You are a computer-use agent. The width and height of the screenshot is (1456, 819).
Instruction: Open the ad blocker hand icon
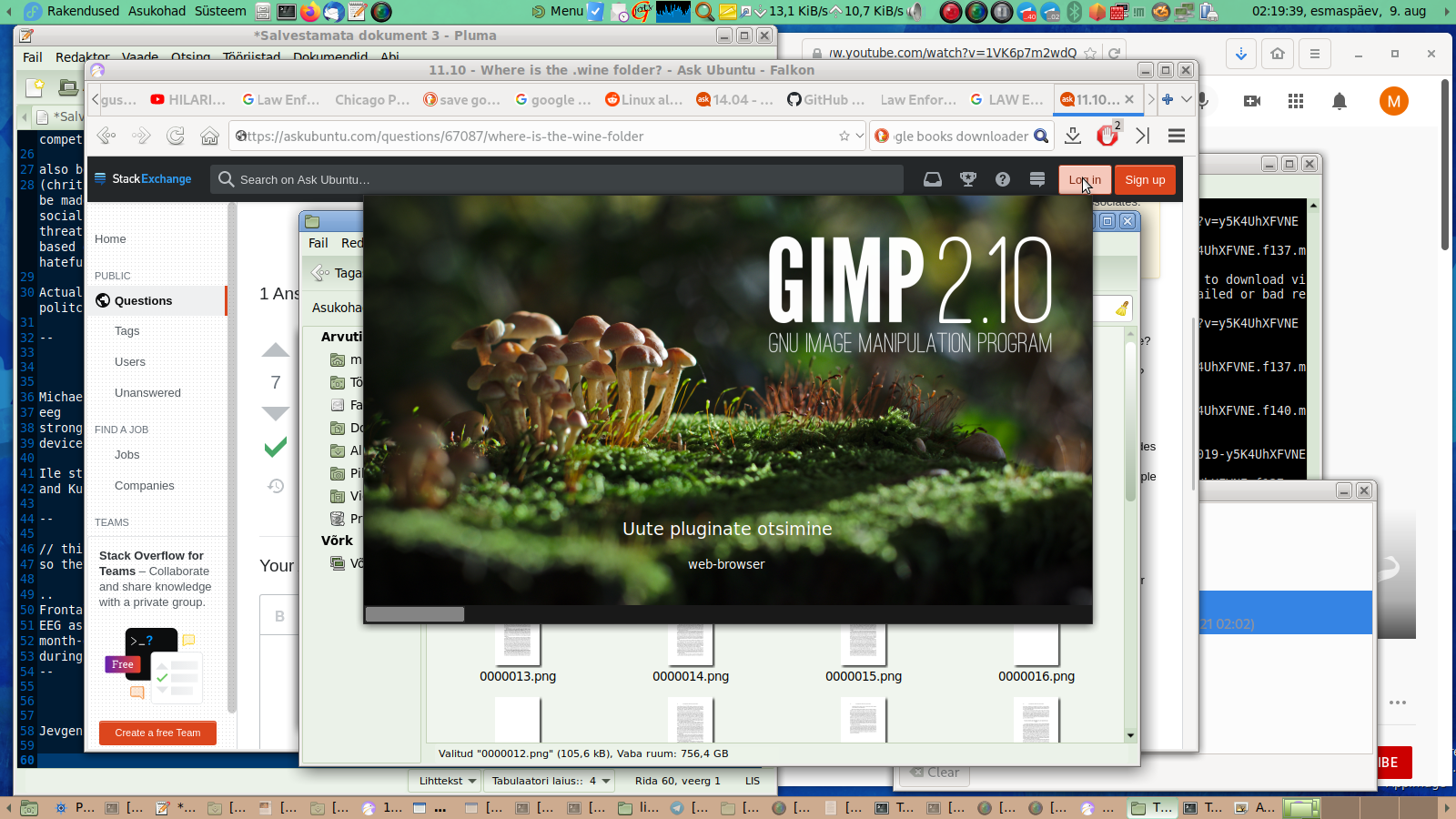[x=1107, y=136]
